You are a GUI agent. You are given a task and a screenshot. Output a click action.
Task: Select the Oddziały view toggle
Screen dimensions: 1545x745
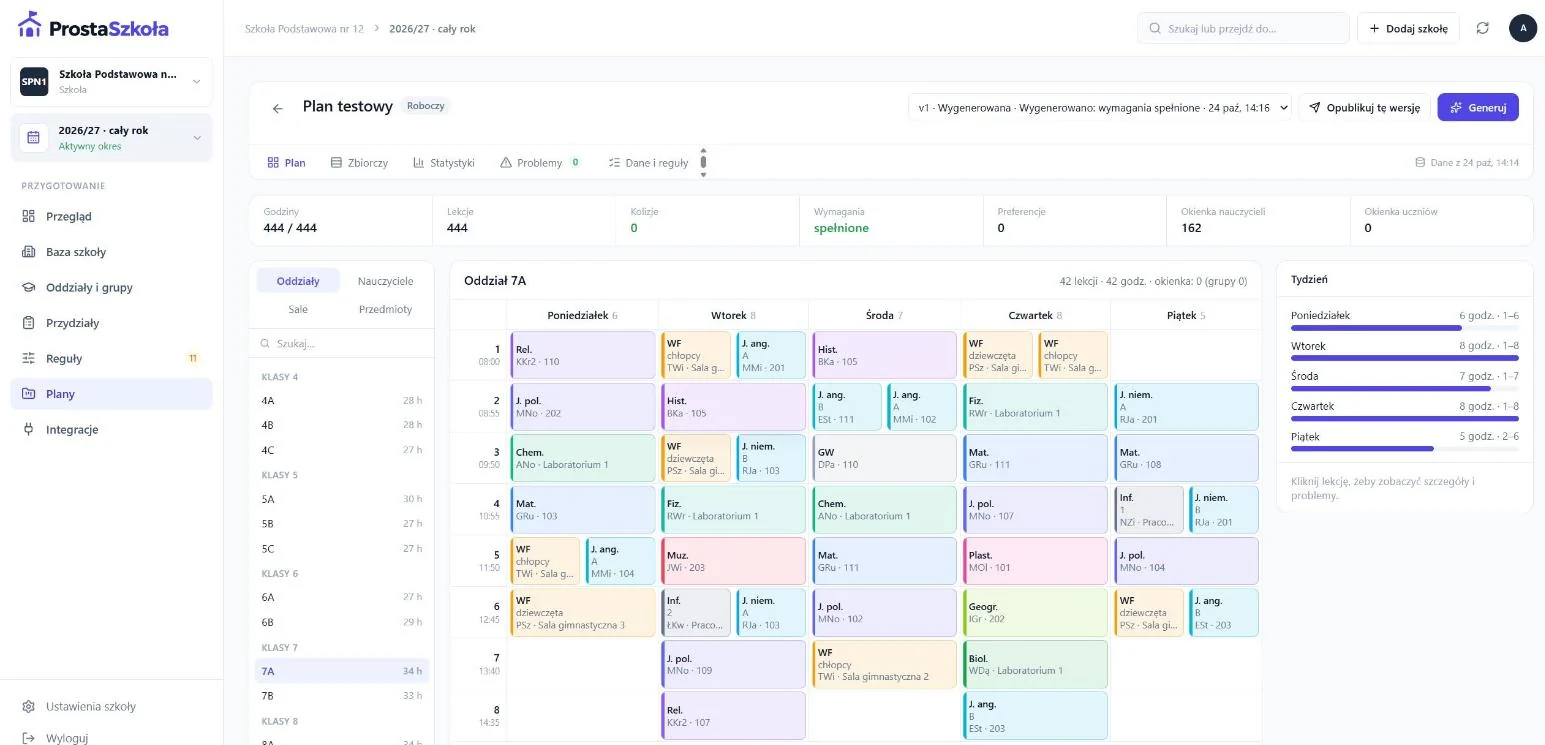(298, 281)
